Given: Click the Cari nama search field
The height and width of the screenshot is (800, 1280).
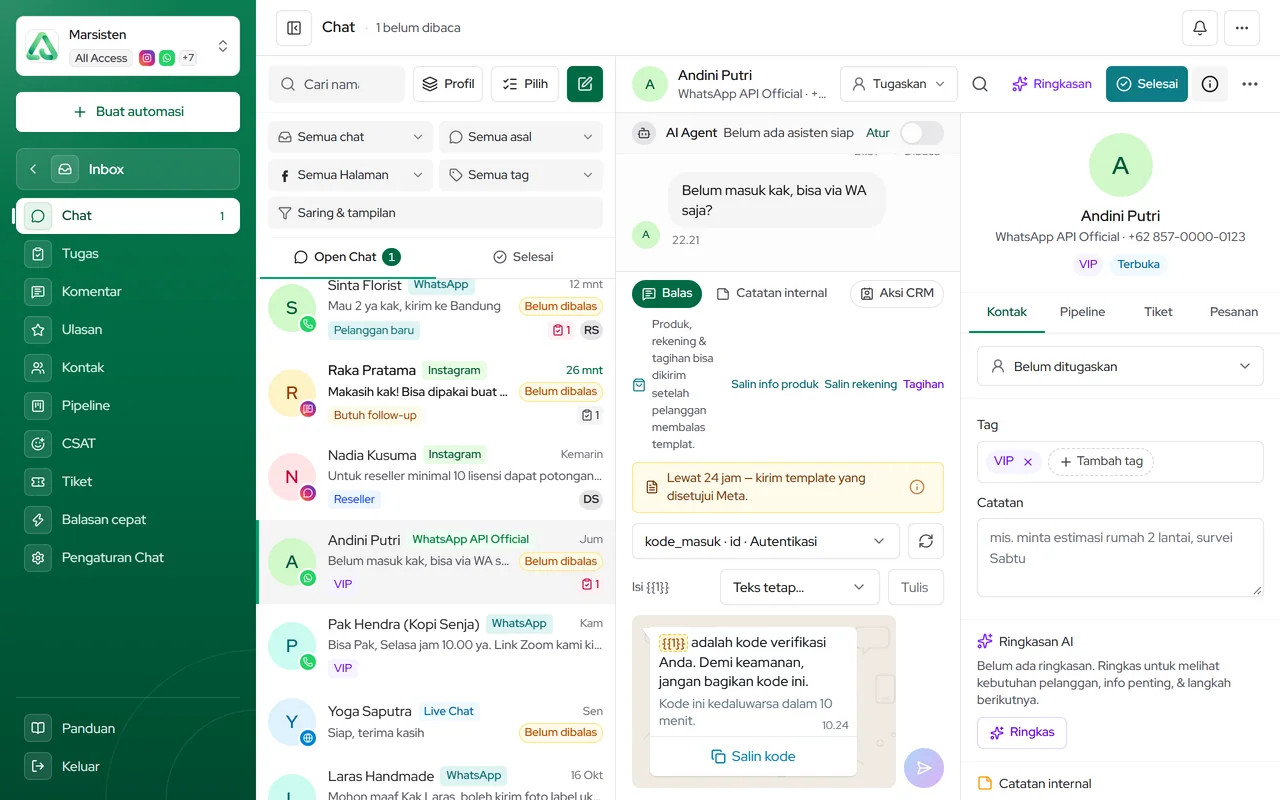Looking at the screenshot, I should pos(337,84).
